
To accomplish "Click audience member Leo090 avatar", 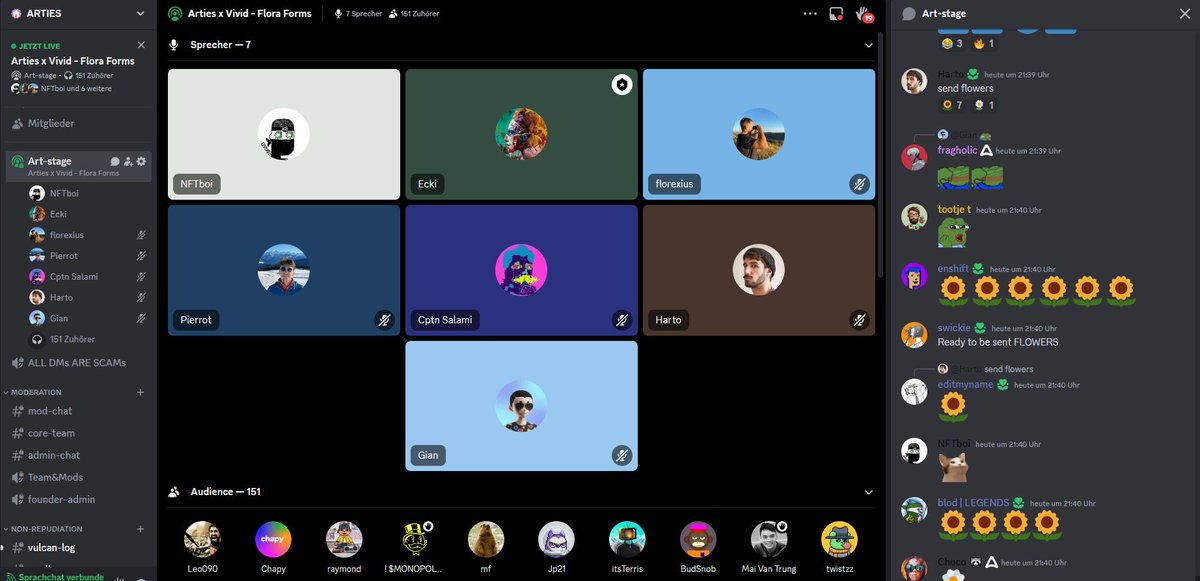I will [x=202, y=539].
